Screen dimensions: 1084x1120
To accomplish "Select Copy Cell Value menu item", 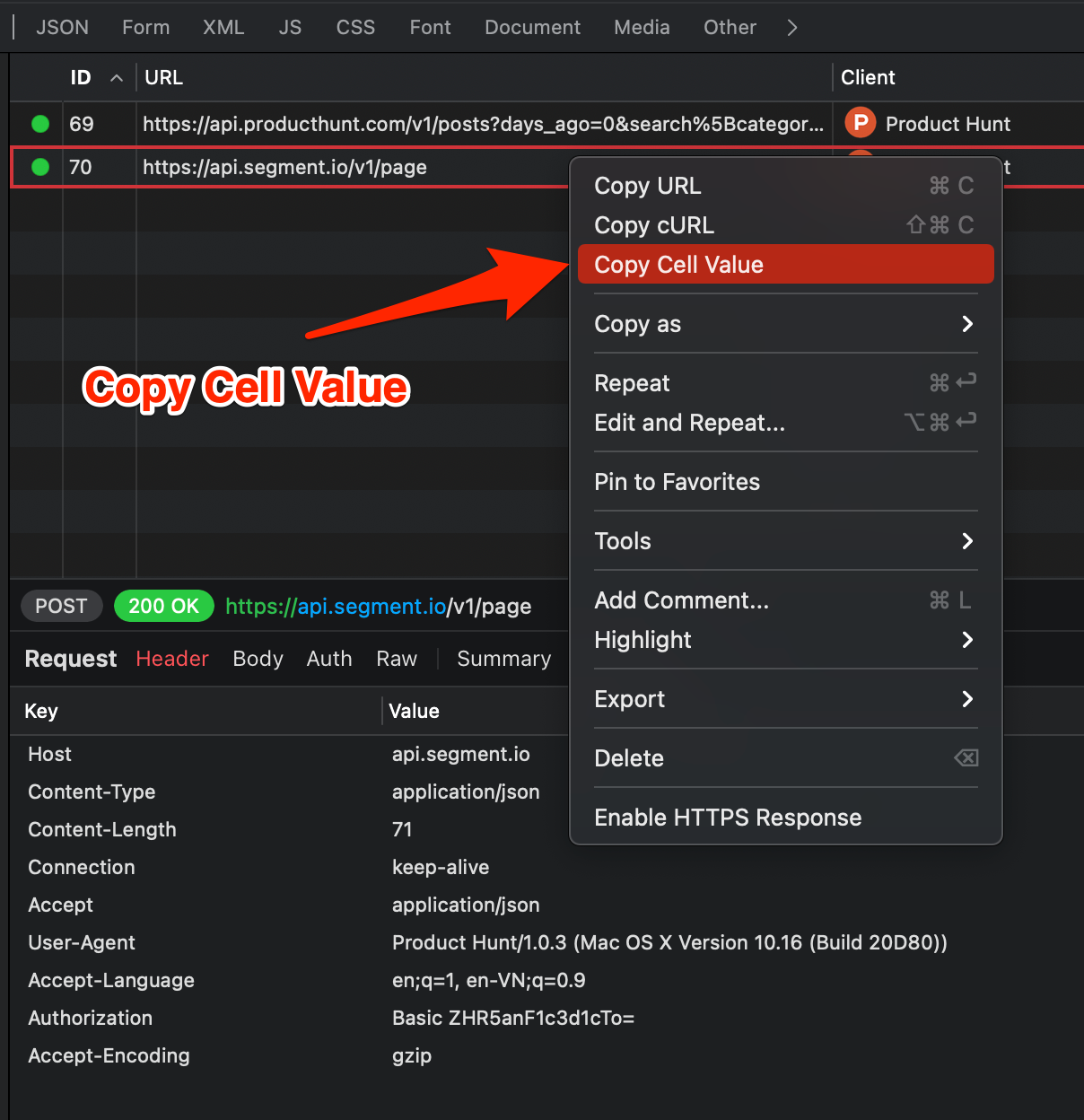I will (x=785, y=265).
